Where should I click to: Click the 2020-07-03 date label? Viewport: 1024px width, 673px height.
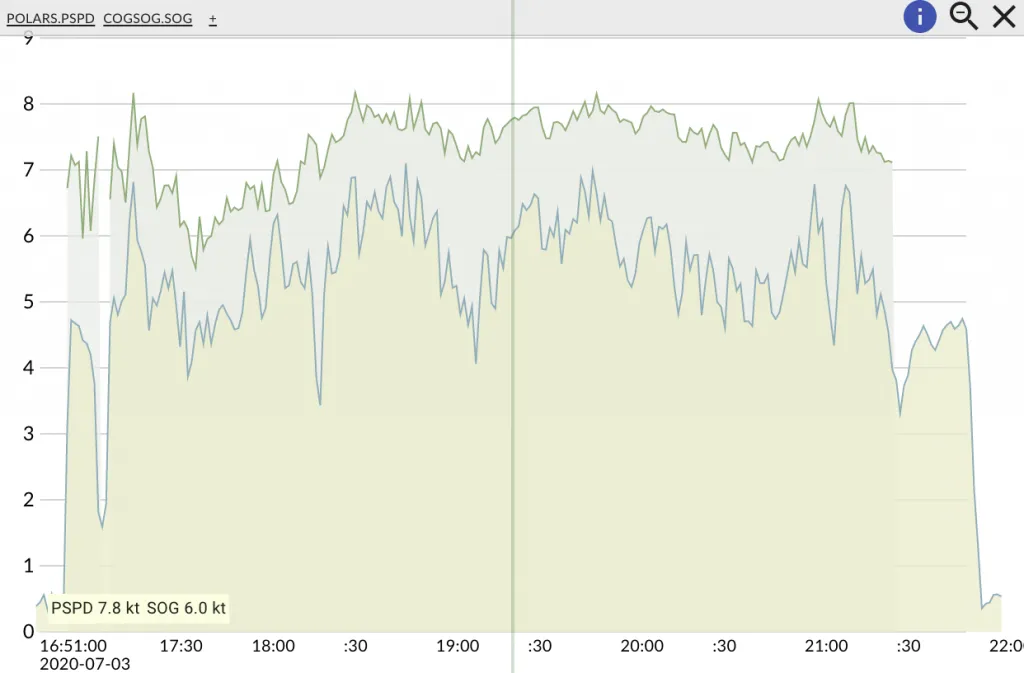pyautogui.click(x=85, y=663)
